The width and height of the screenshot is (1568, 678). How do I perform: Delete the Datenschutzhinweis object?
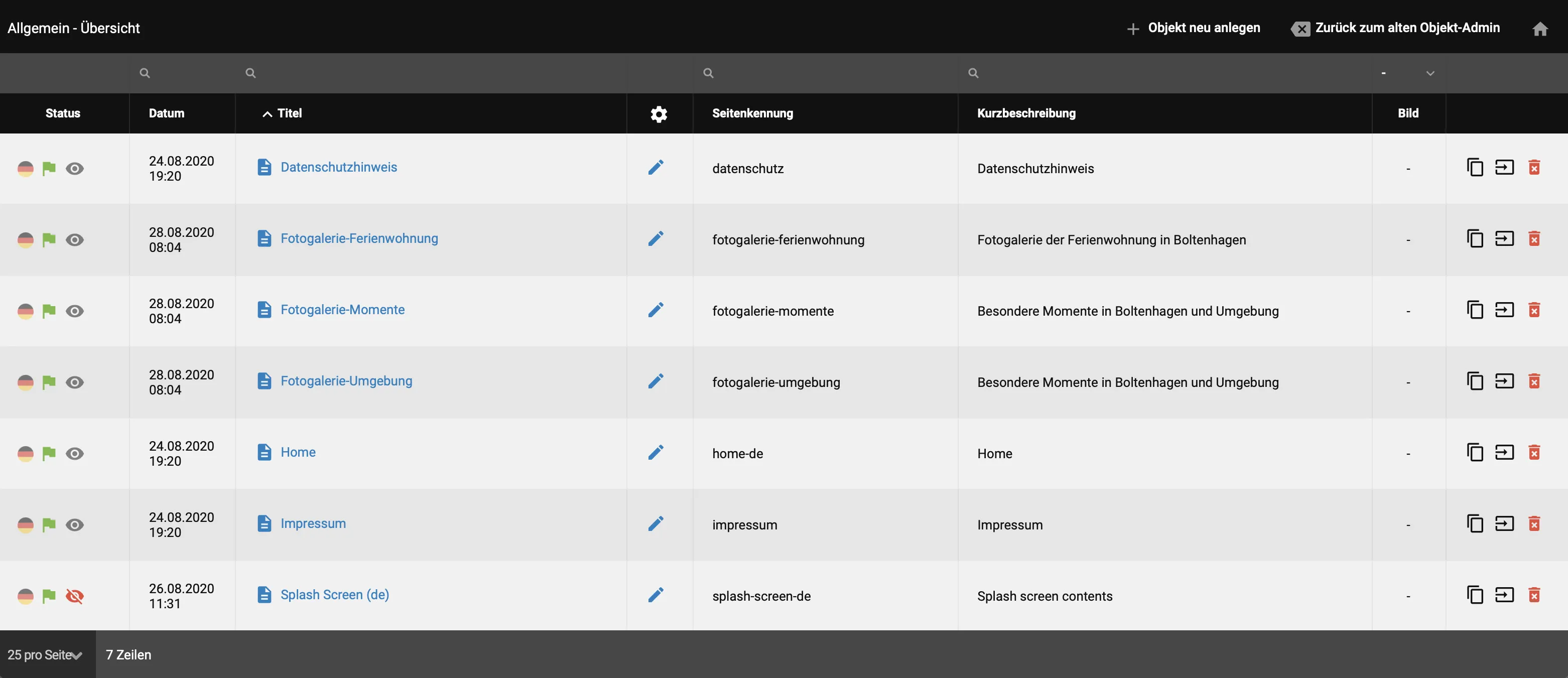pyautogui.click(x=1534, y=168)
